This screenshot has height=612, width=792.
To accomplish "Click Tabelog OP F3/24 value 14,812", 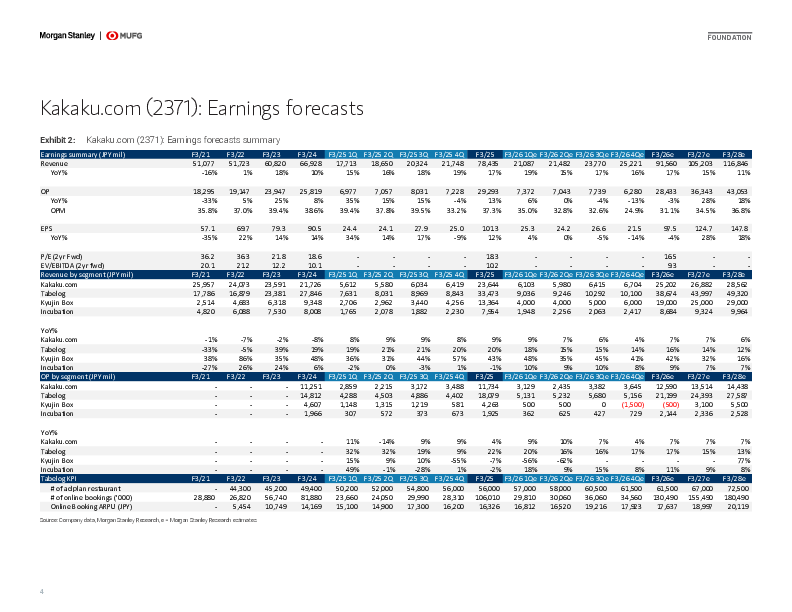I will coord(311,396).
